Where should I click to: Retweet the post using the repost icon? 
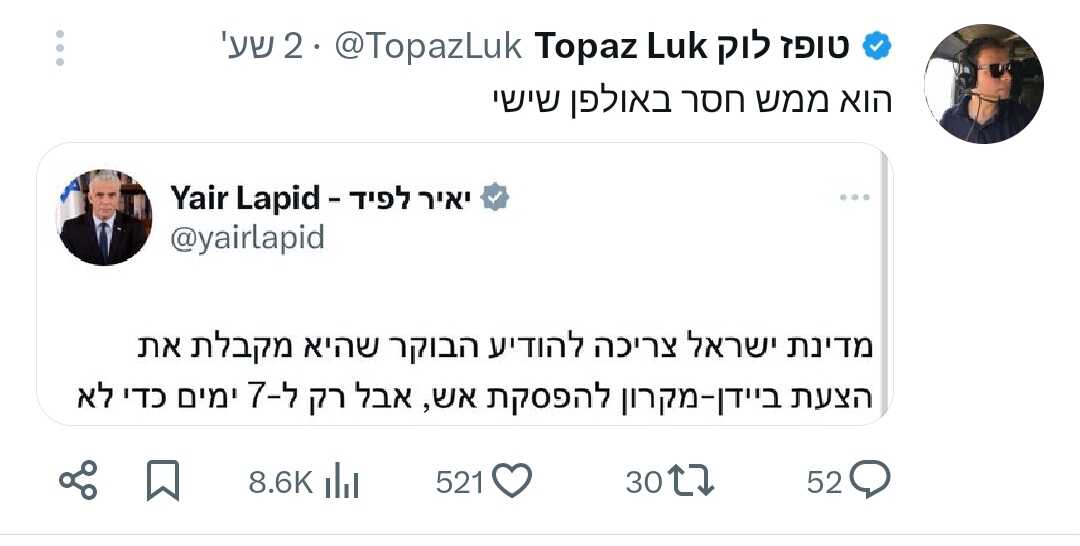coord(691,482)
